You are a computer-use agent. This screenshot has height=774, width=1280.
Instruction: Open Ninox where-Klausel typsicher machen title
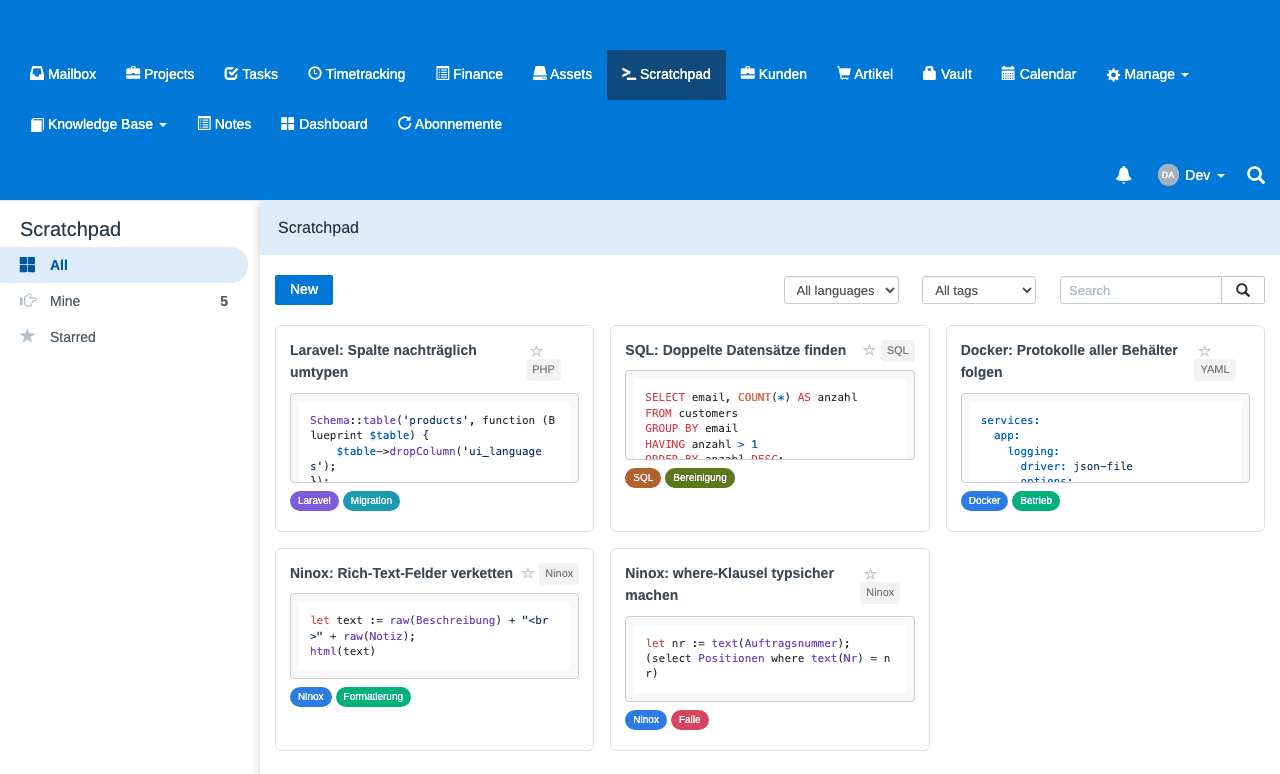pyautogui.click(x=729, y=584)
